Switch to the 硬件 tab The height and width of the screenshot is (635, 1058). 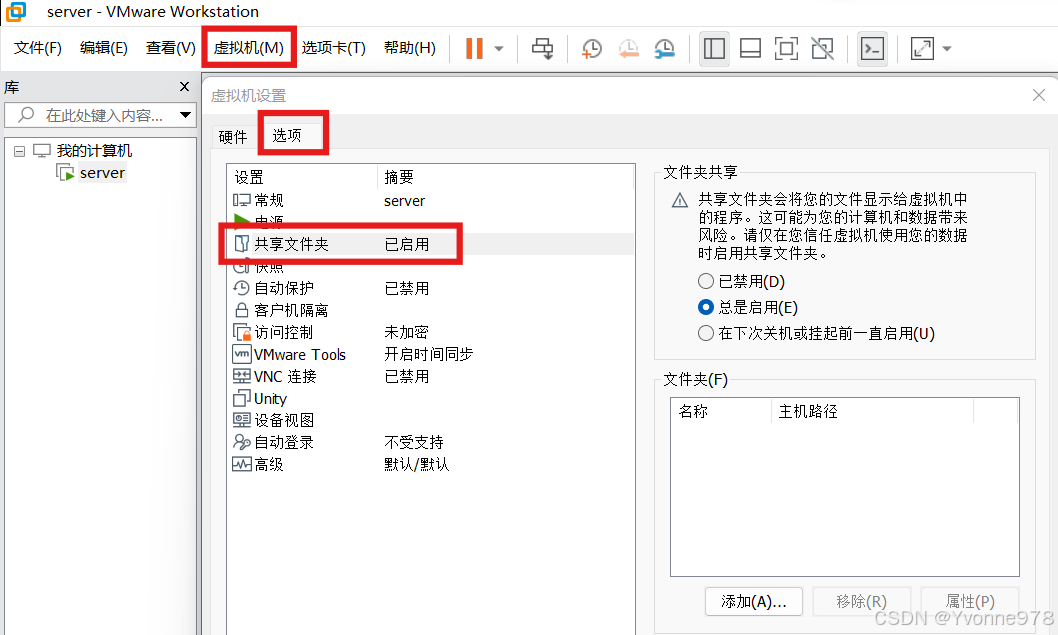[233, 137]
